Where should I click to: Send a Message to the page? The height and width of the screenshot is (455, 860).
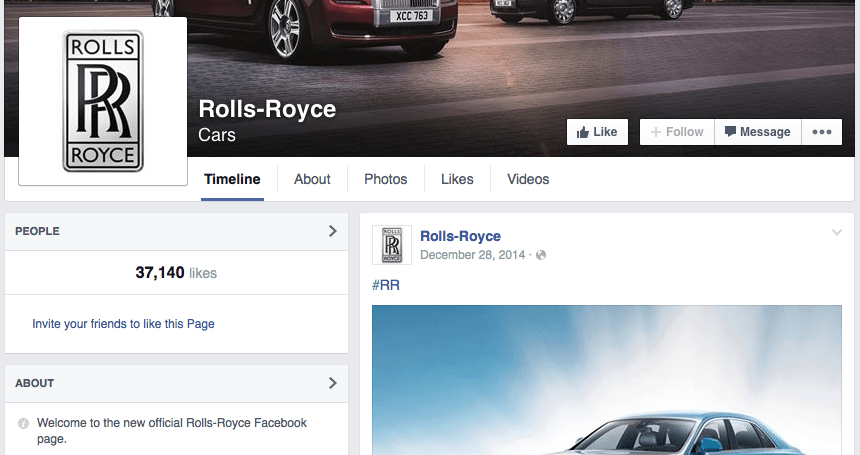point(758,132)
